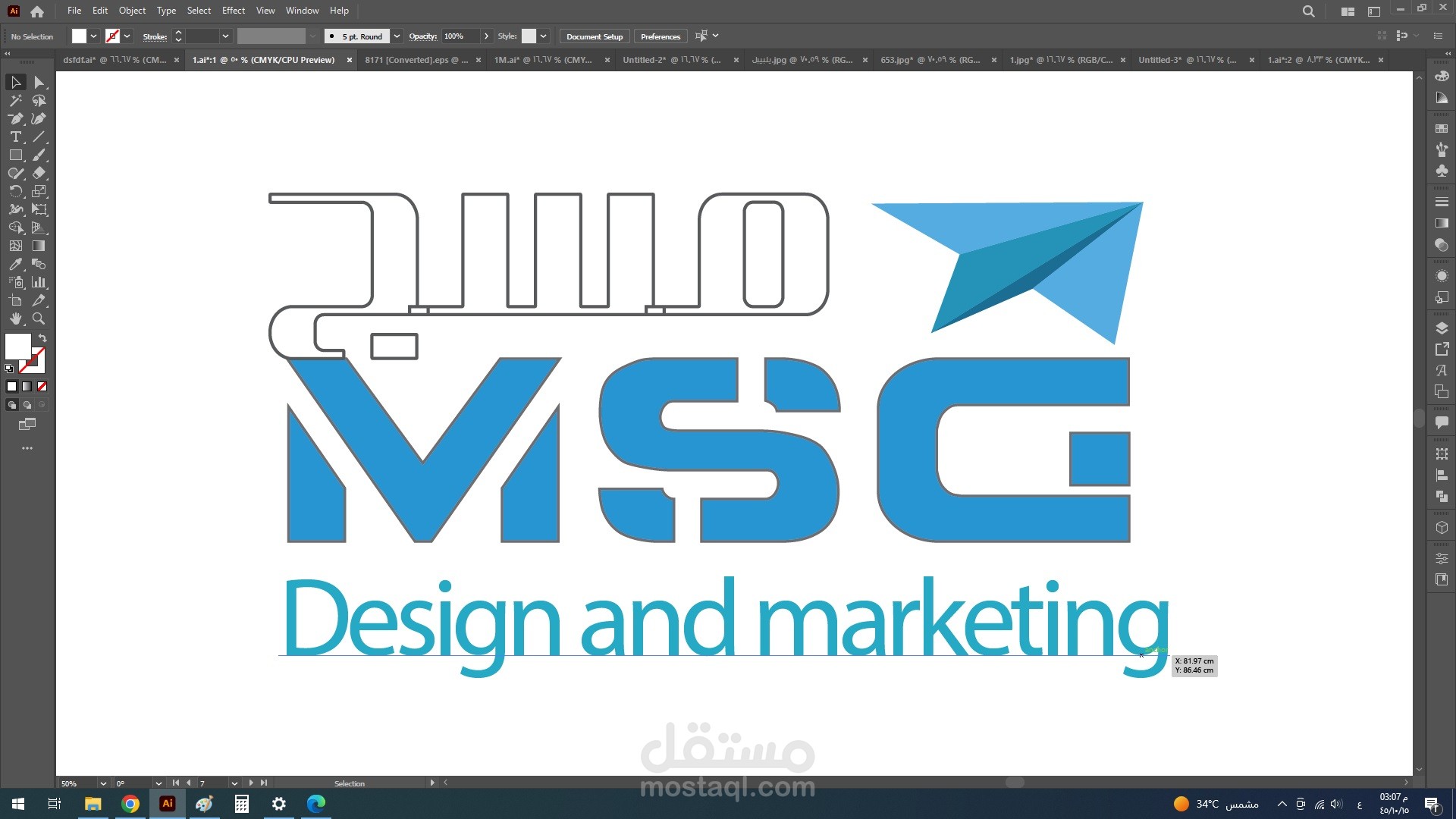The height and width of the screenshot is (819, 1456).
Task: Open the zoom level dropdown
Action: [x=102, y=783]
